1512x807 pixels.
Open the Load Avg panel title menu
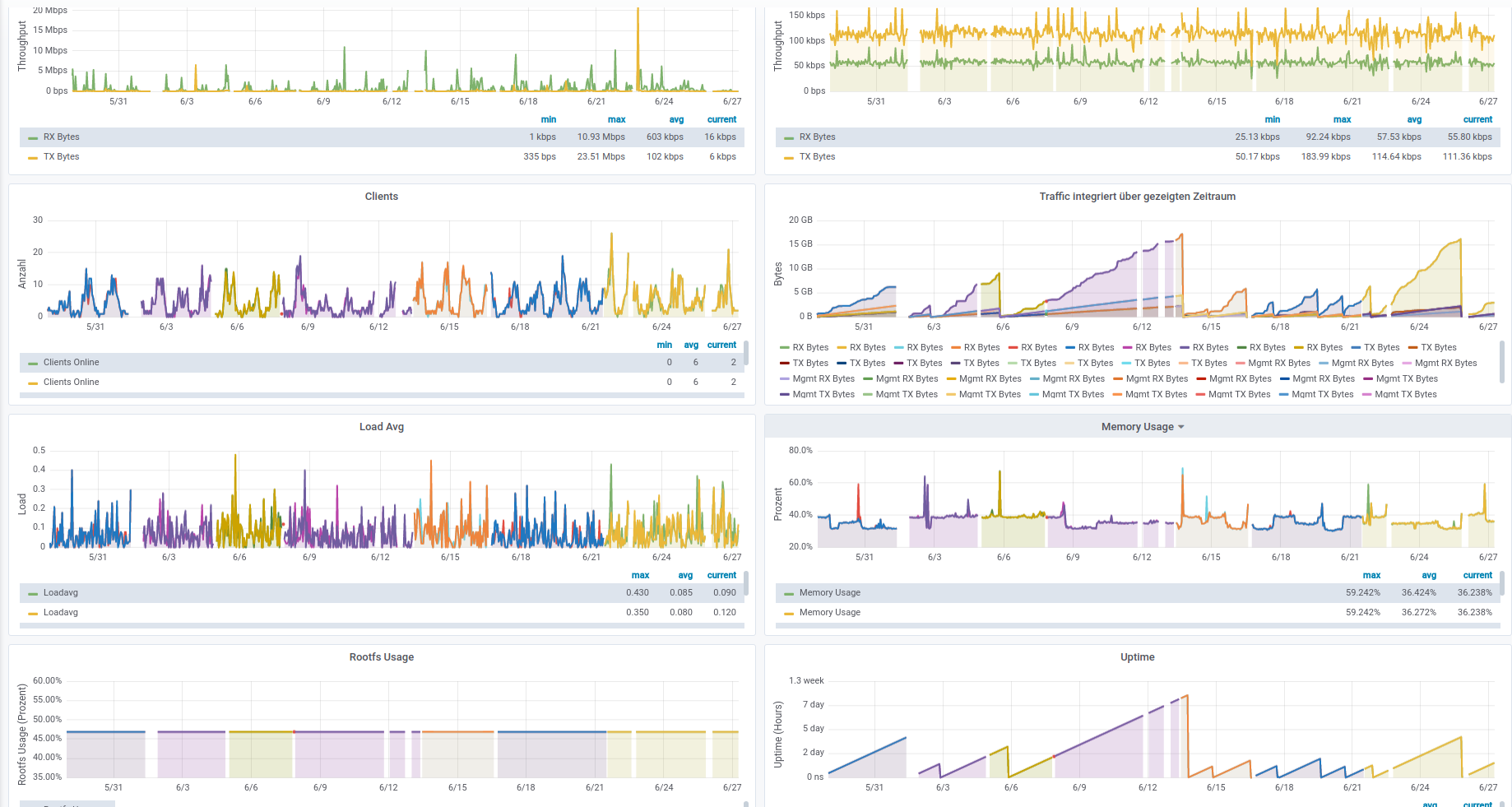(x=382, y=427)
